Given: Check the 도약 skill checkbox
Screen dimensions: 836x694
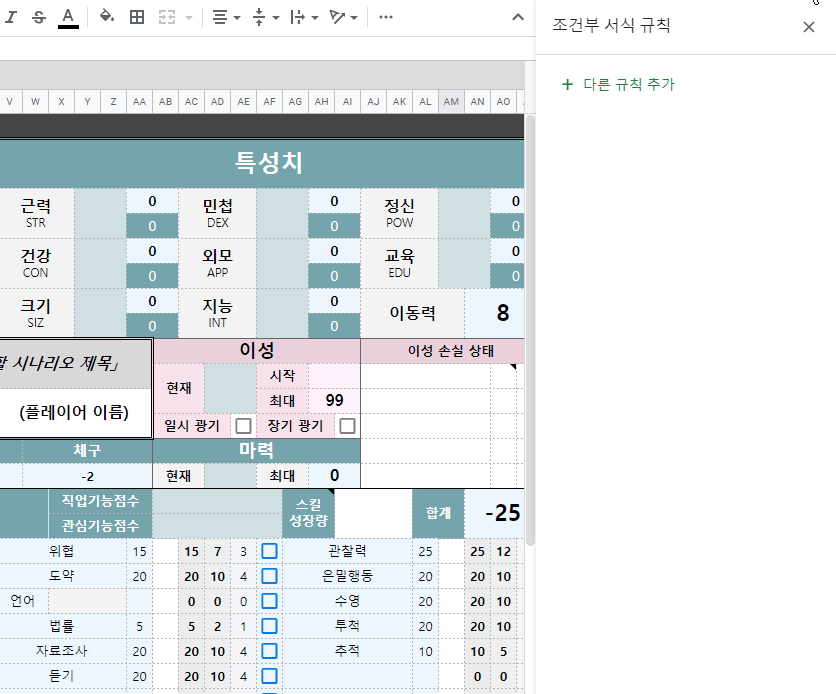Looking at the screenshot, I should (269, 576).
